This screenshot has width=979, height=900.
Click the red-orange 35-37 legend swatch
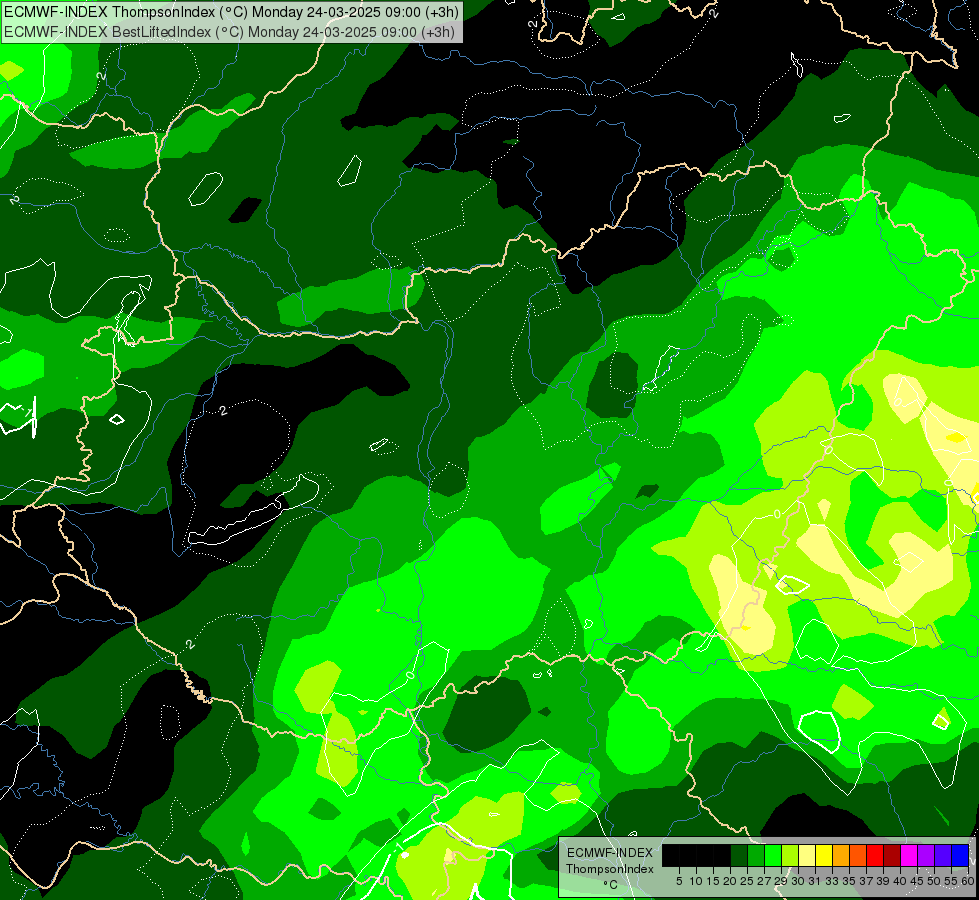(x=858, y=856)
